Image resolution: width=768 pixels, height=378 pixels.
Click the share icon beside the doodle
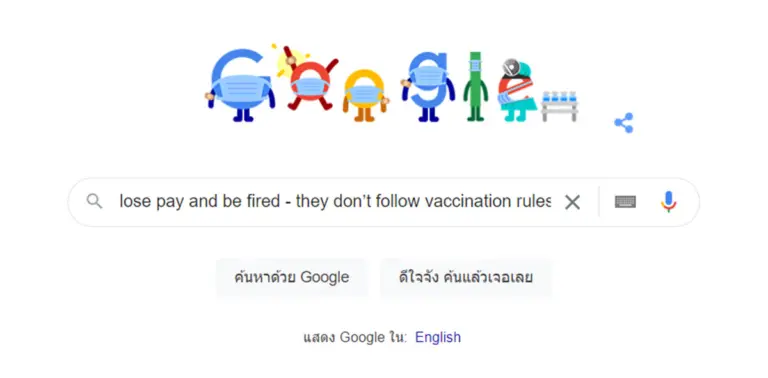point(624,123)
